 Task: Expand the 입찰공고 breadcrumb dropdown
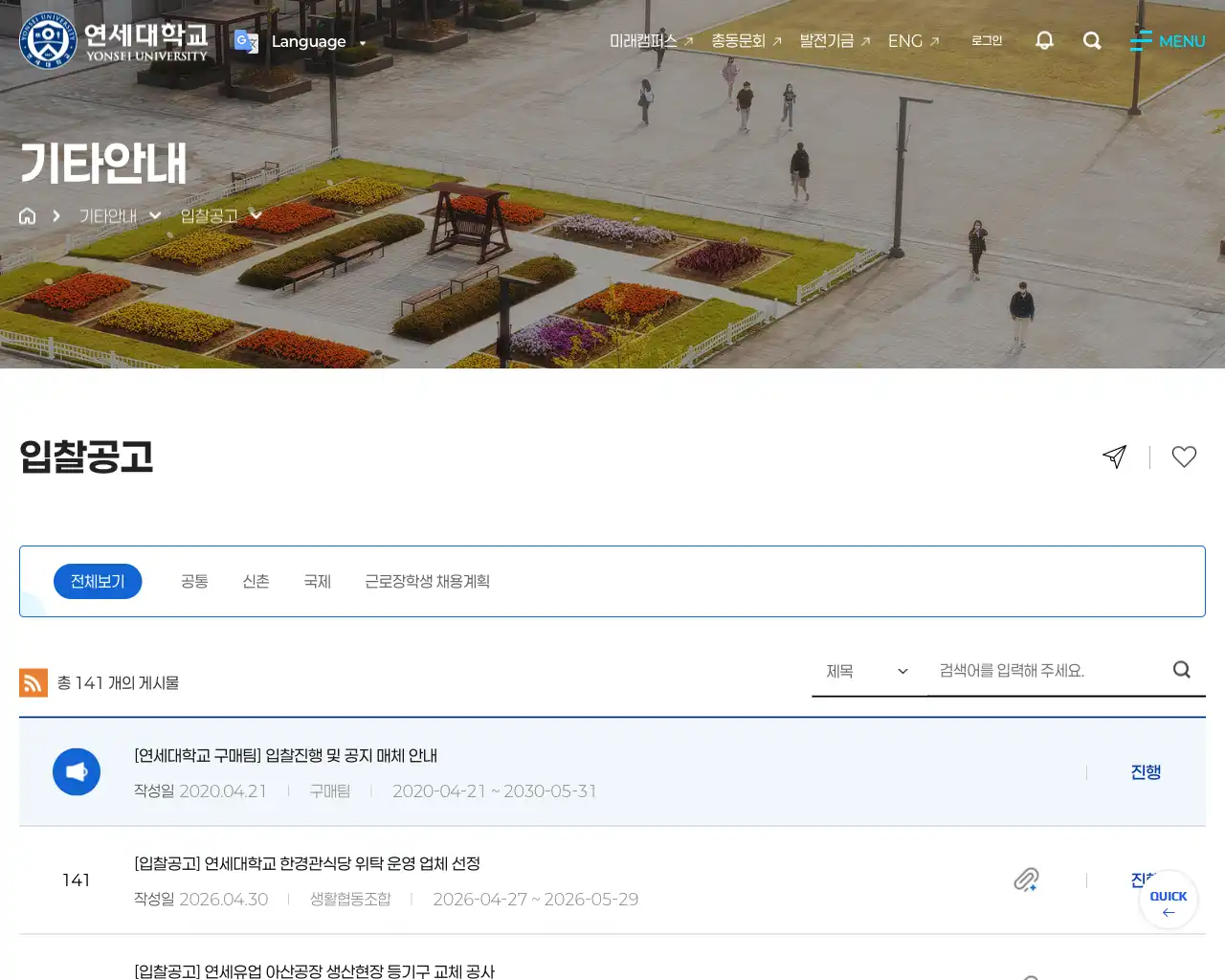[221, 216]
